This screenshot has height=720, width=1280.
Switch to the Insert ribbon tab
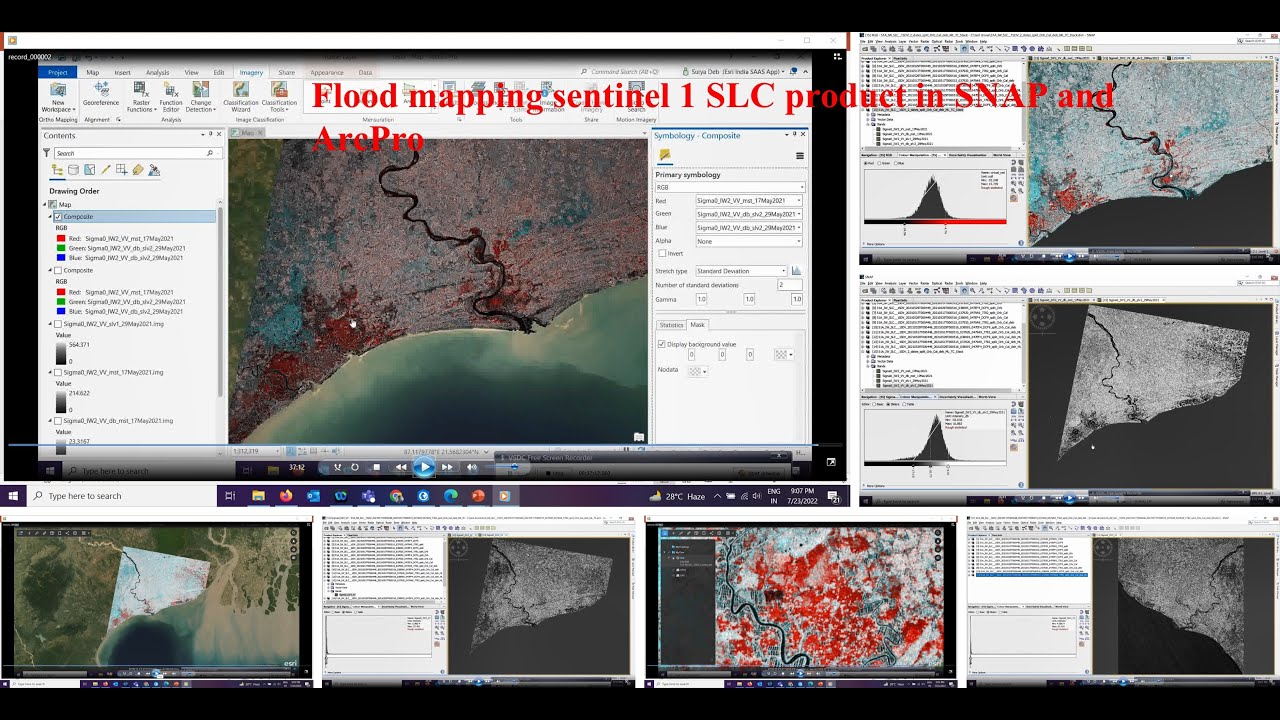point(122,72)
